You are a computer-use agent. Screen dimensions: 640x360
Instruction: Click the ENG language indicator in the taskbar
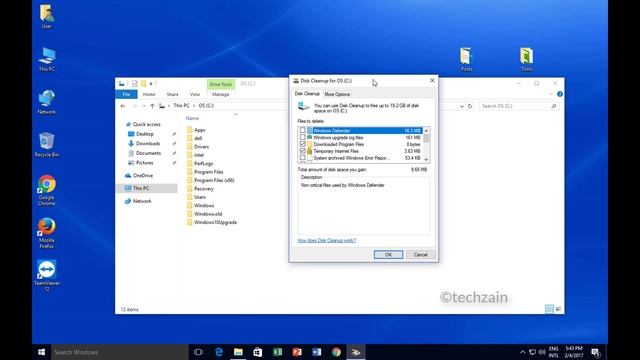[x=553, y=352]
